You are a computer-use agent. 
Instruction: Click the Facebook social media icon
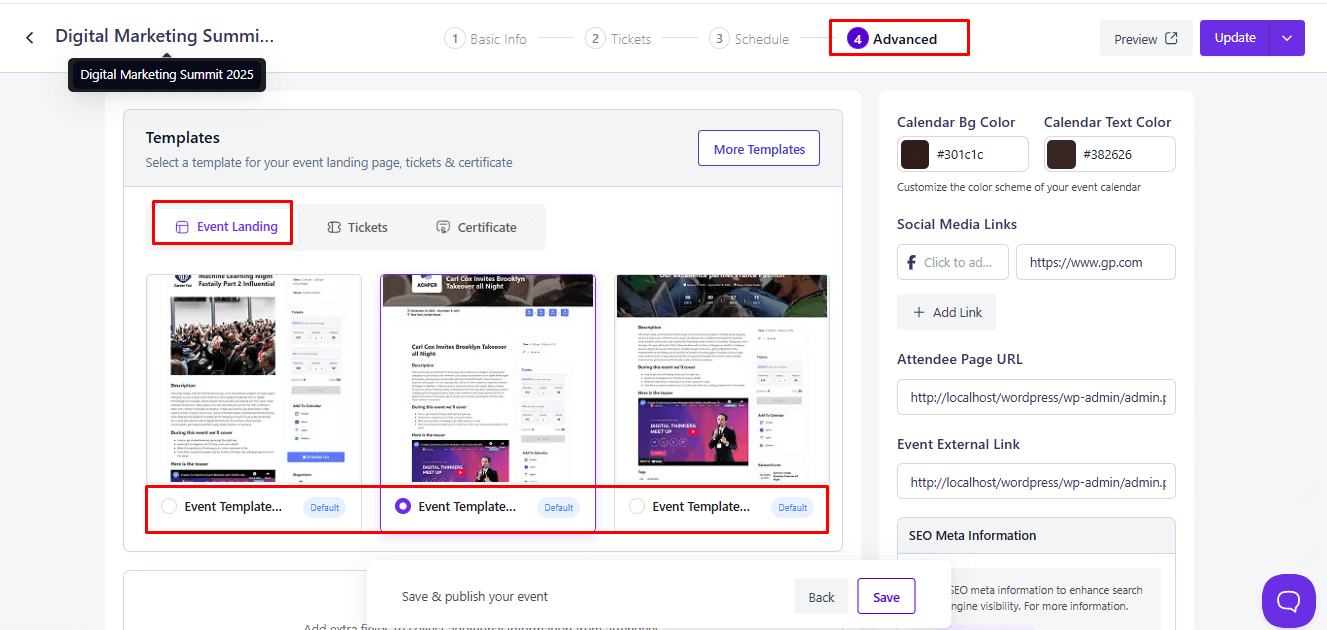pyautogui.click(x=911, y=262)
